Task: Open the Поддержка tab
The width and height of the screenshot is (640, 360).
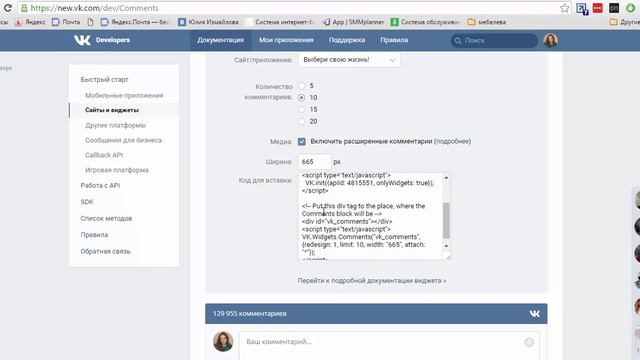Action: (347, 40)
